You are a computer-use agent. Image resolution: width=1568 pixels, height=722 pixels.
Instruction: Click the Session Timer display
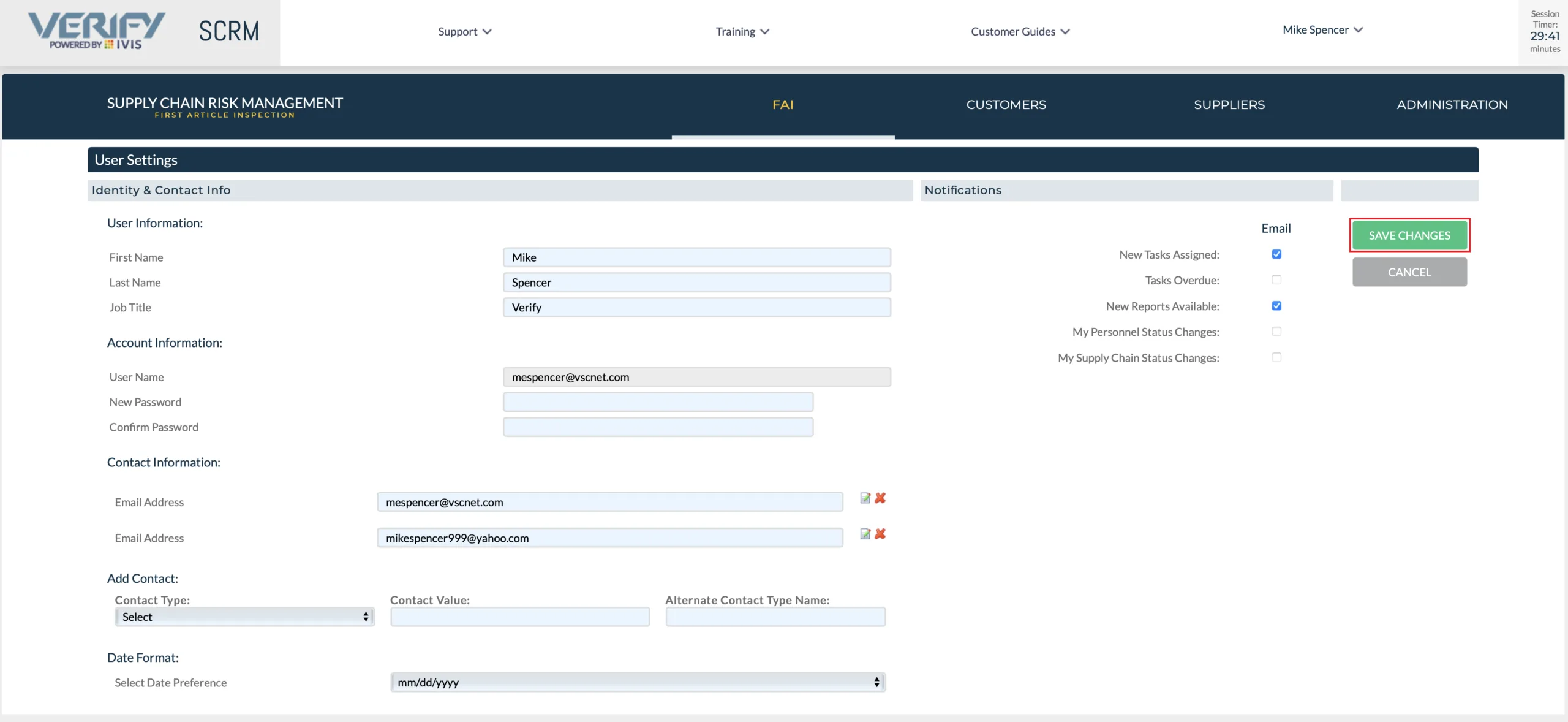[x=1544, y=31]
